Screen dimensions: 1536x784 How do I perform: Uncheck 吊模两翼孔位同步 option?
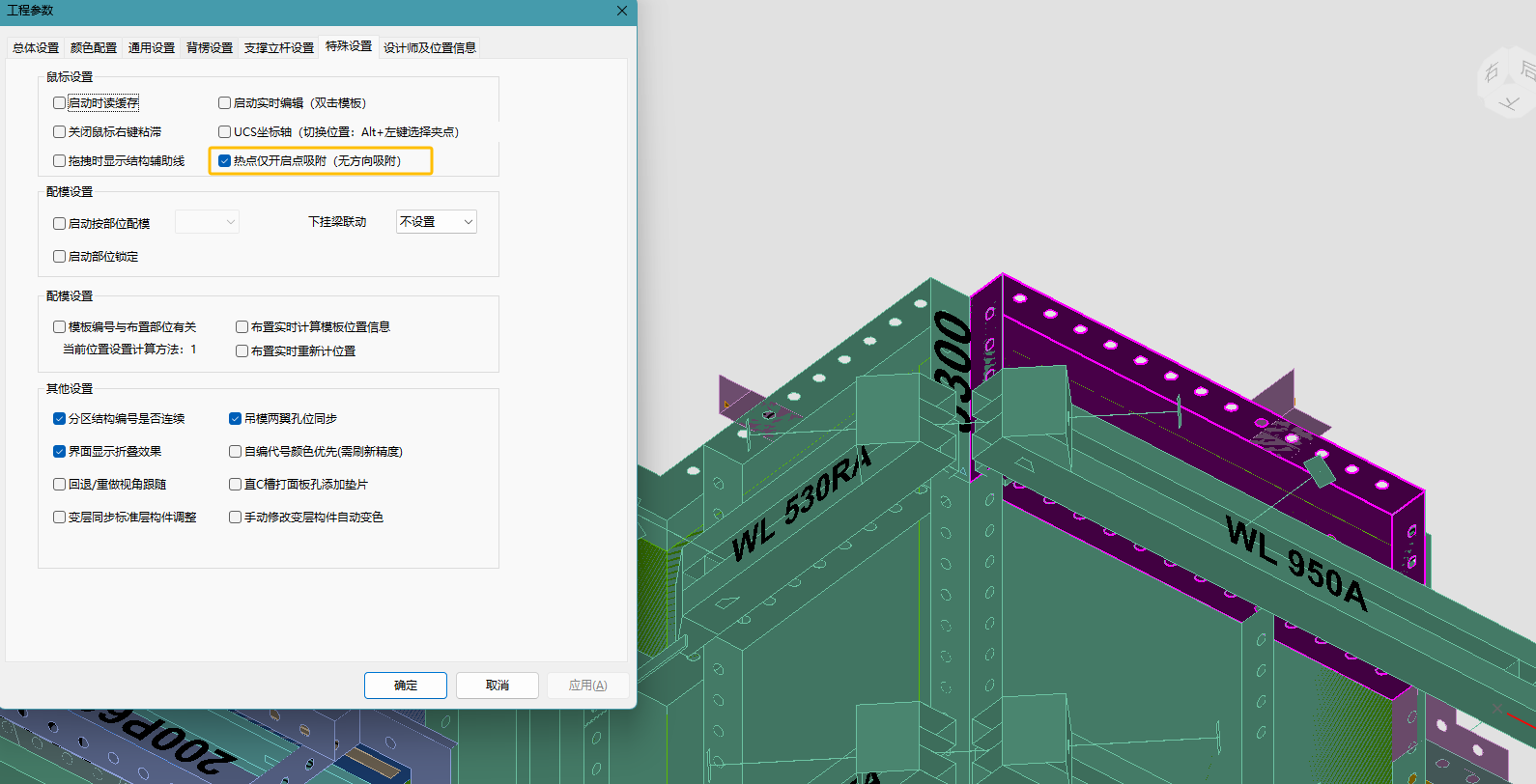tap(235, 418)
